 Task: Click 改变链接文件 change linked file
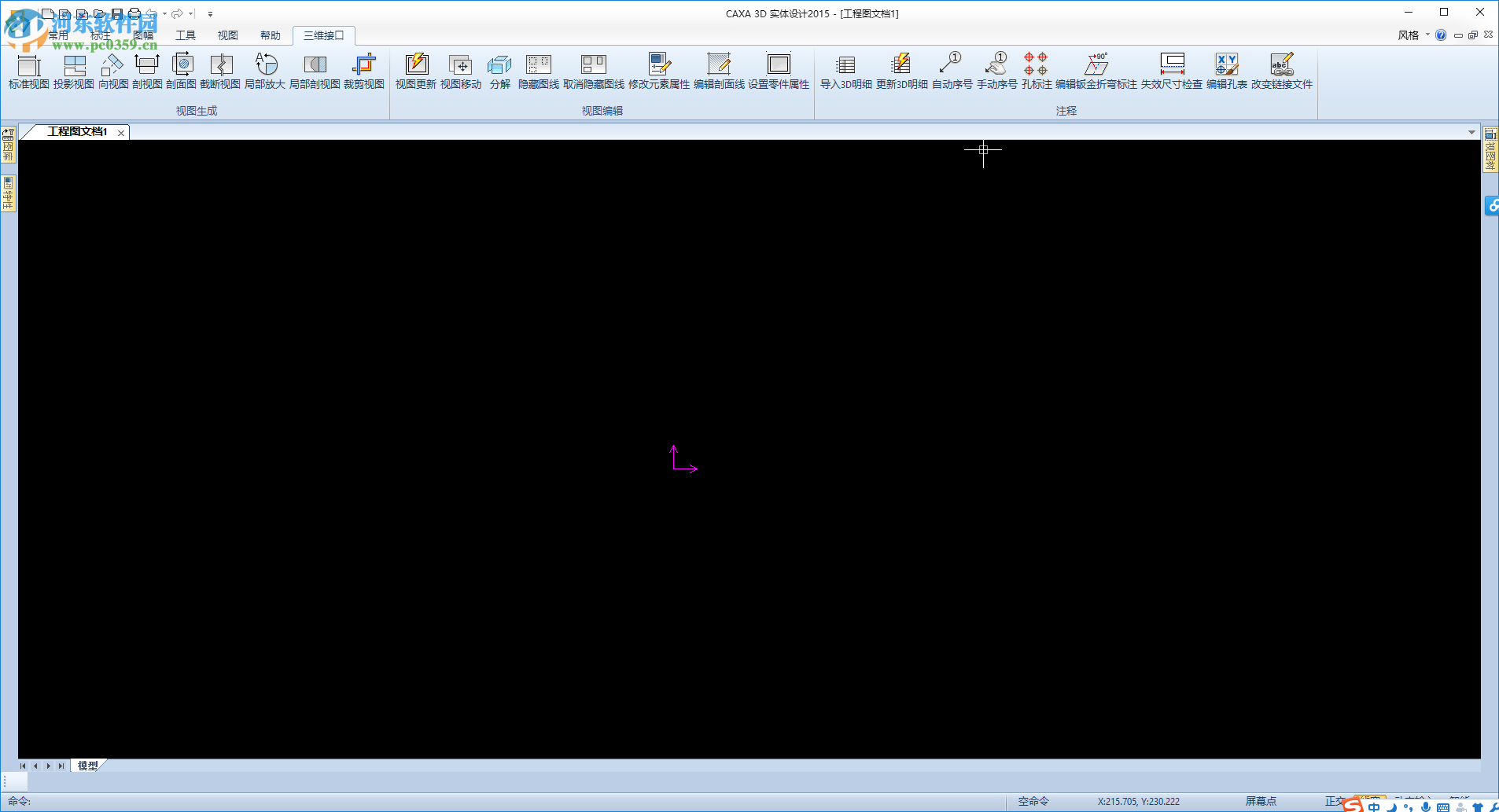(x=1282, y=72)
